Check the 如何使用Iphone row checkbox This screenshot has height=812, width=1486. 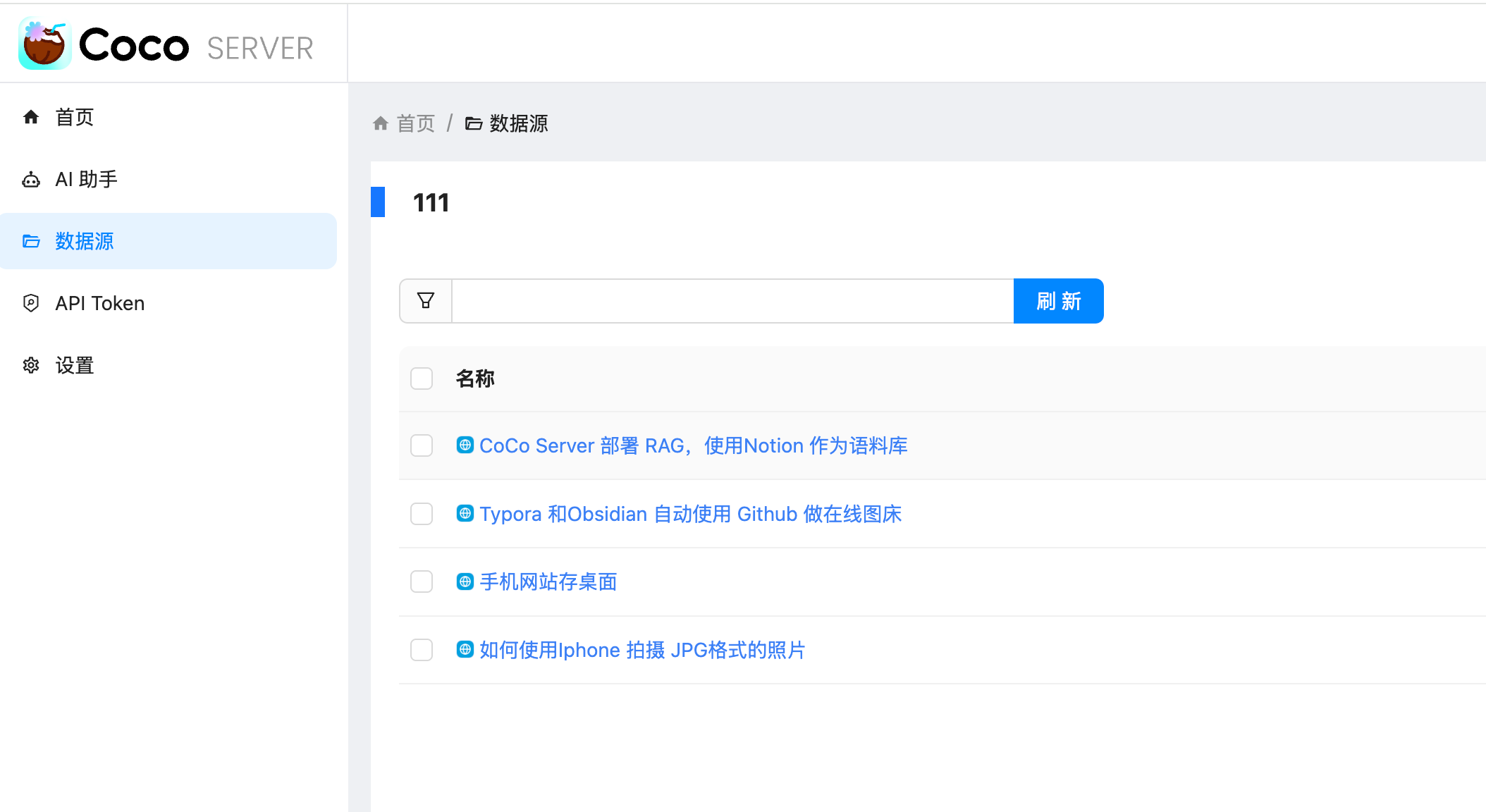(x=421, y=650)
